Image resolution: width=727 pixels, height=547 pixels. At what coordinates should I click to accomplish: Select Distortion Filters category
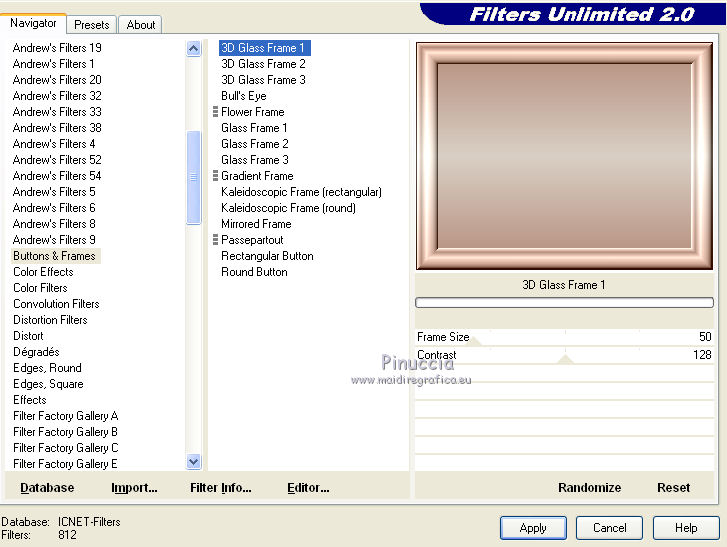pyautogui.click(x=50, y=320)
